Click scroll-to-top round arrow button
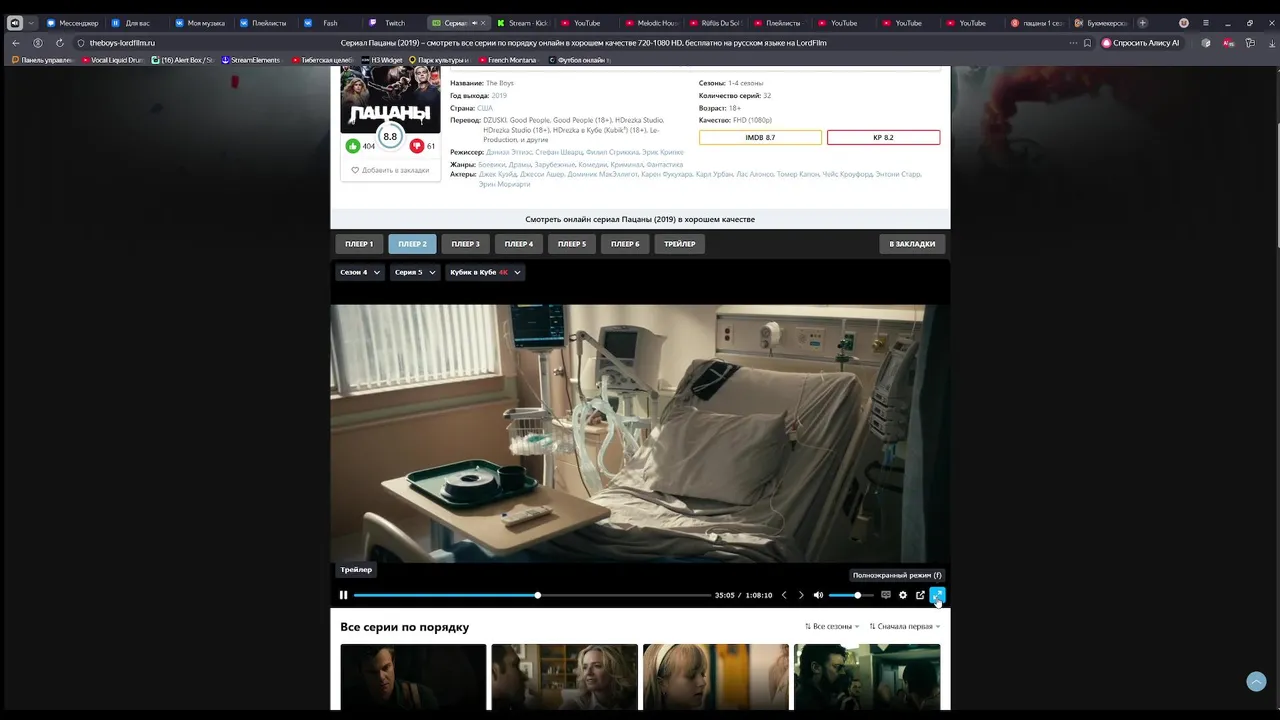Screen dimensions: 1280x720 tap(1256, 681)
